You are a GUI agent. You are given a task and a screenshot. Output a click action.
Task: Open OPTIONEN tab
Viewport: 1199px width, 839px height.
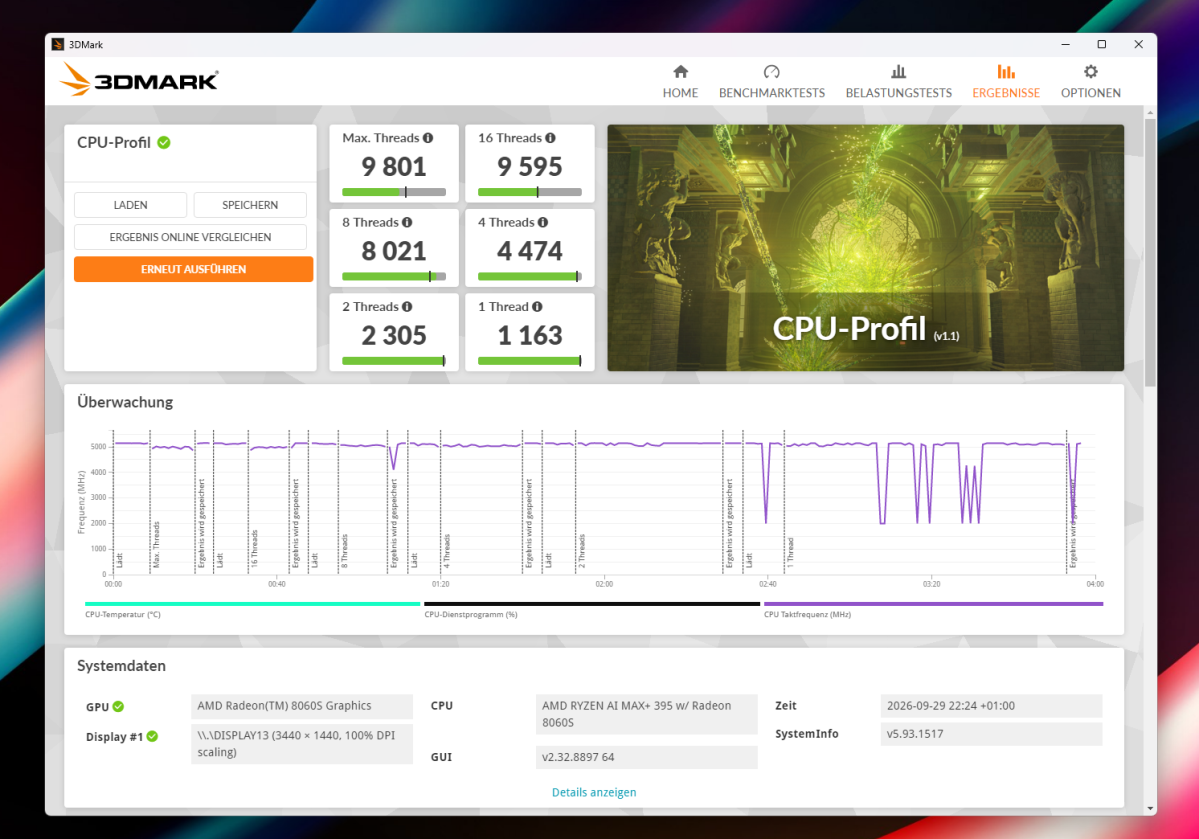click(1090, 93)
